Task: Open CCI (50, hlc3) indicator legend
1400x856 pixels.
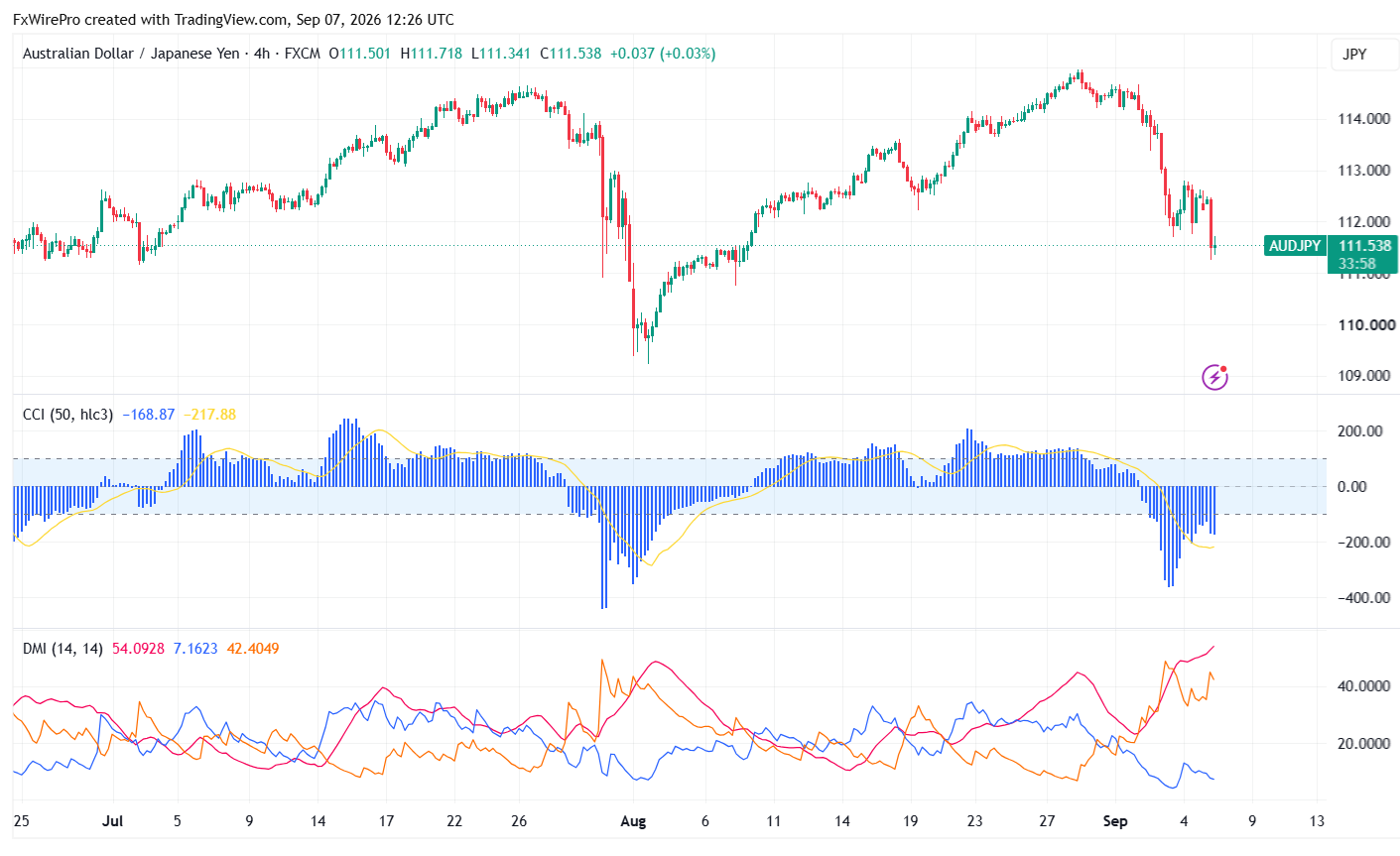Action: point(67,415)
